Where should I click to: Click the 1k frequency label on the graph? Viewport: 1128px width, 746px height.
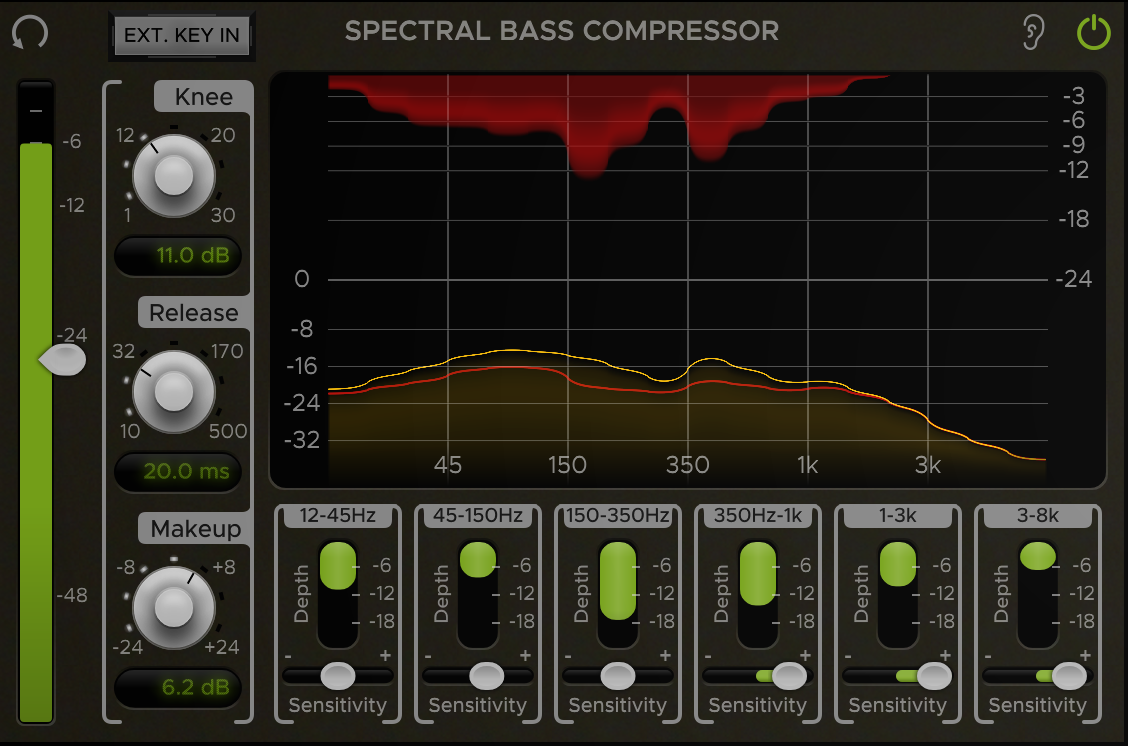tap(807, 465)
